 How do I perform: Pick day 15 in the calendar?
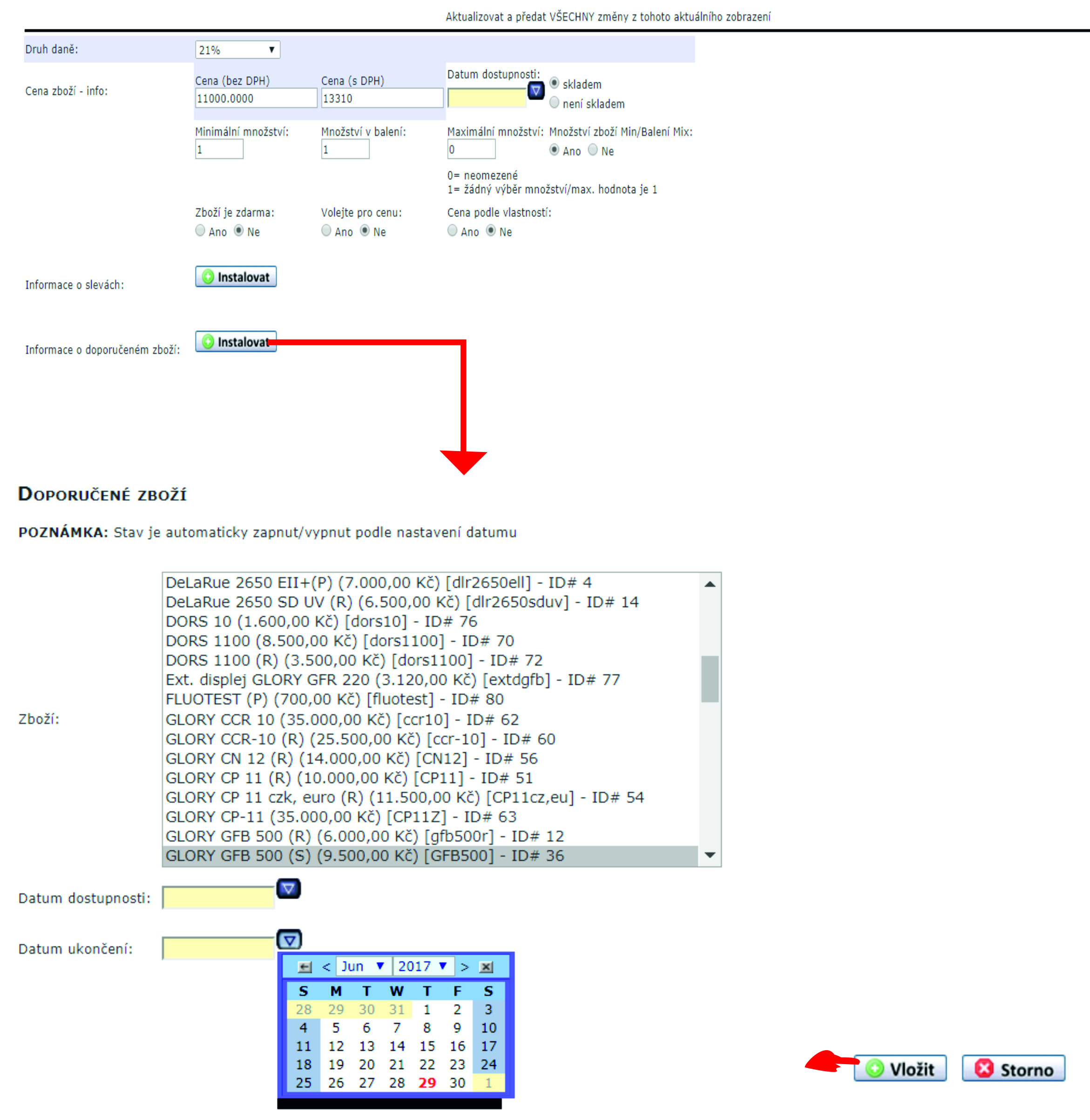(x=427, y=1046)
